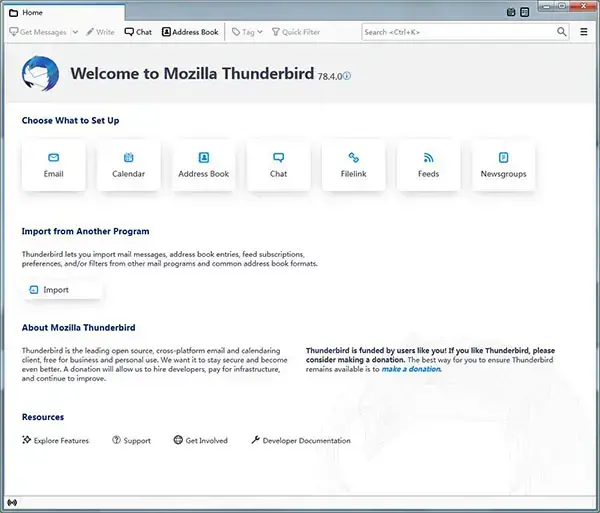Select the Feeds setup card
This screenshot has height=513, width=600.
[429, 165]
